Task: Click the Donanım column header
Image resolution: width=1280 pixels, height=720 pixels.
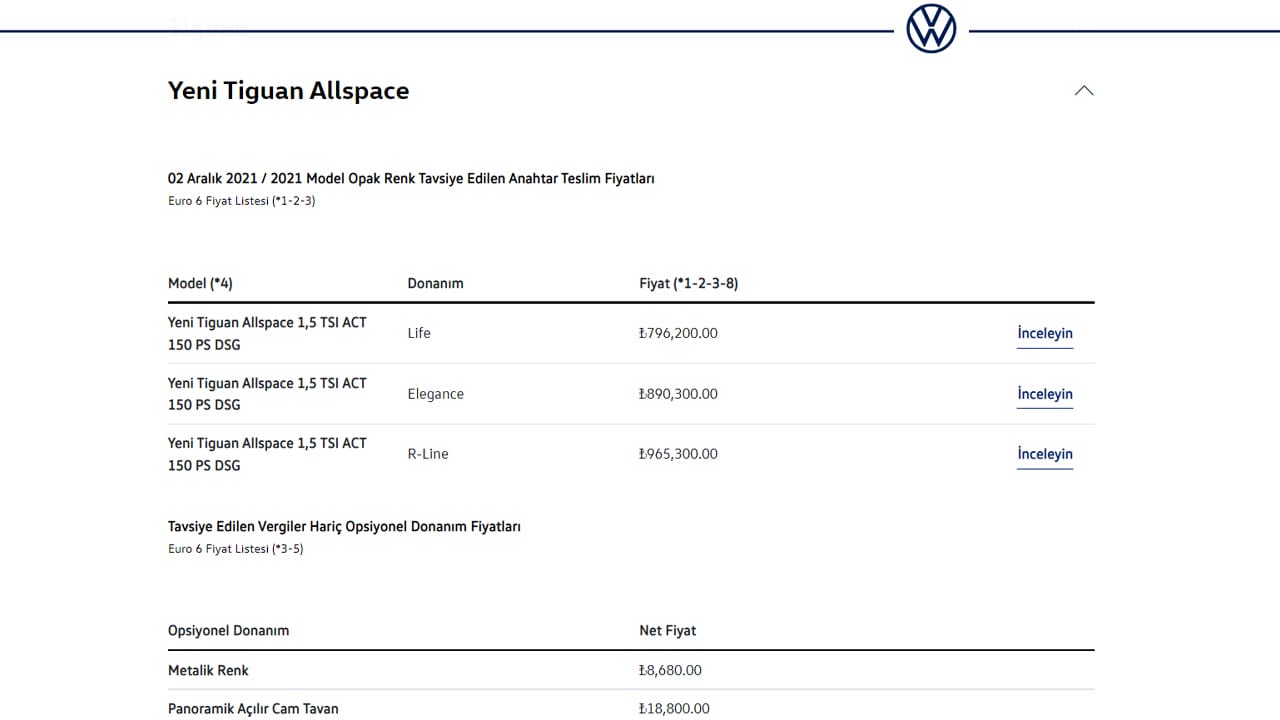Action: (436, 283)
